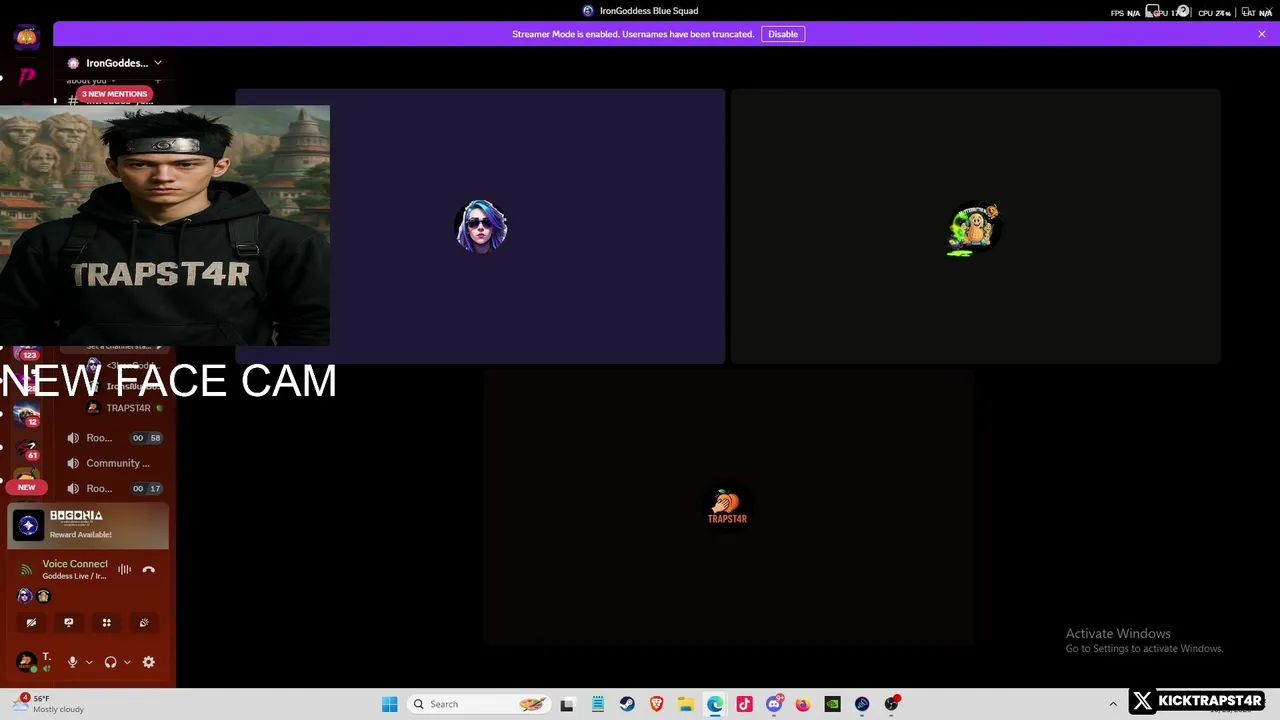Click the red NEW unreads pill
Image resolution: width=1280 pixels, height=720 pixels.
click(26, 487)
